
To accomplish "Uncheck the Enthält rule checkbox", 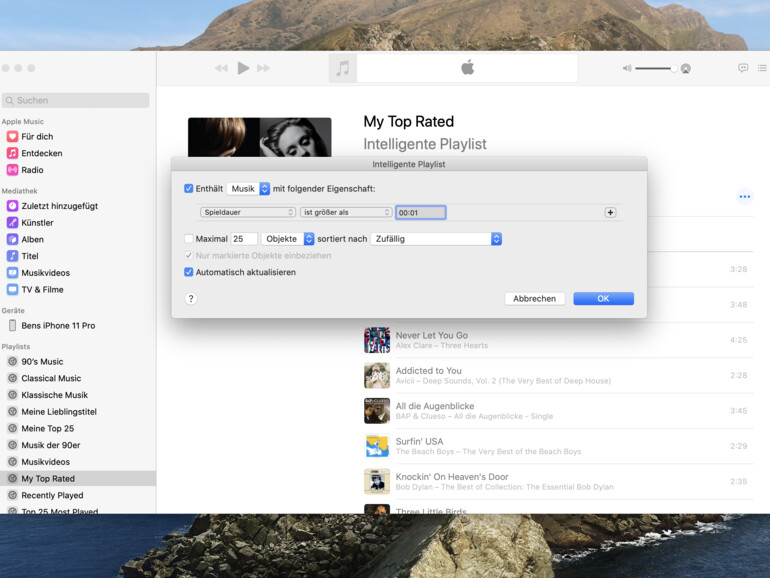I will point(189,188).
